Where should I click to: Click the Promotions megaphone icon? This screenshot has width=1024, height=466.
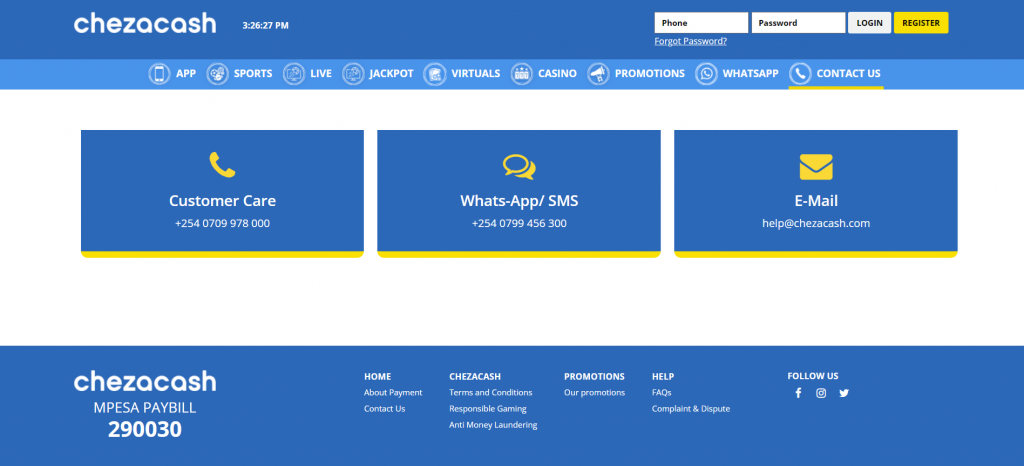click(x=598, y=74)
